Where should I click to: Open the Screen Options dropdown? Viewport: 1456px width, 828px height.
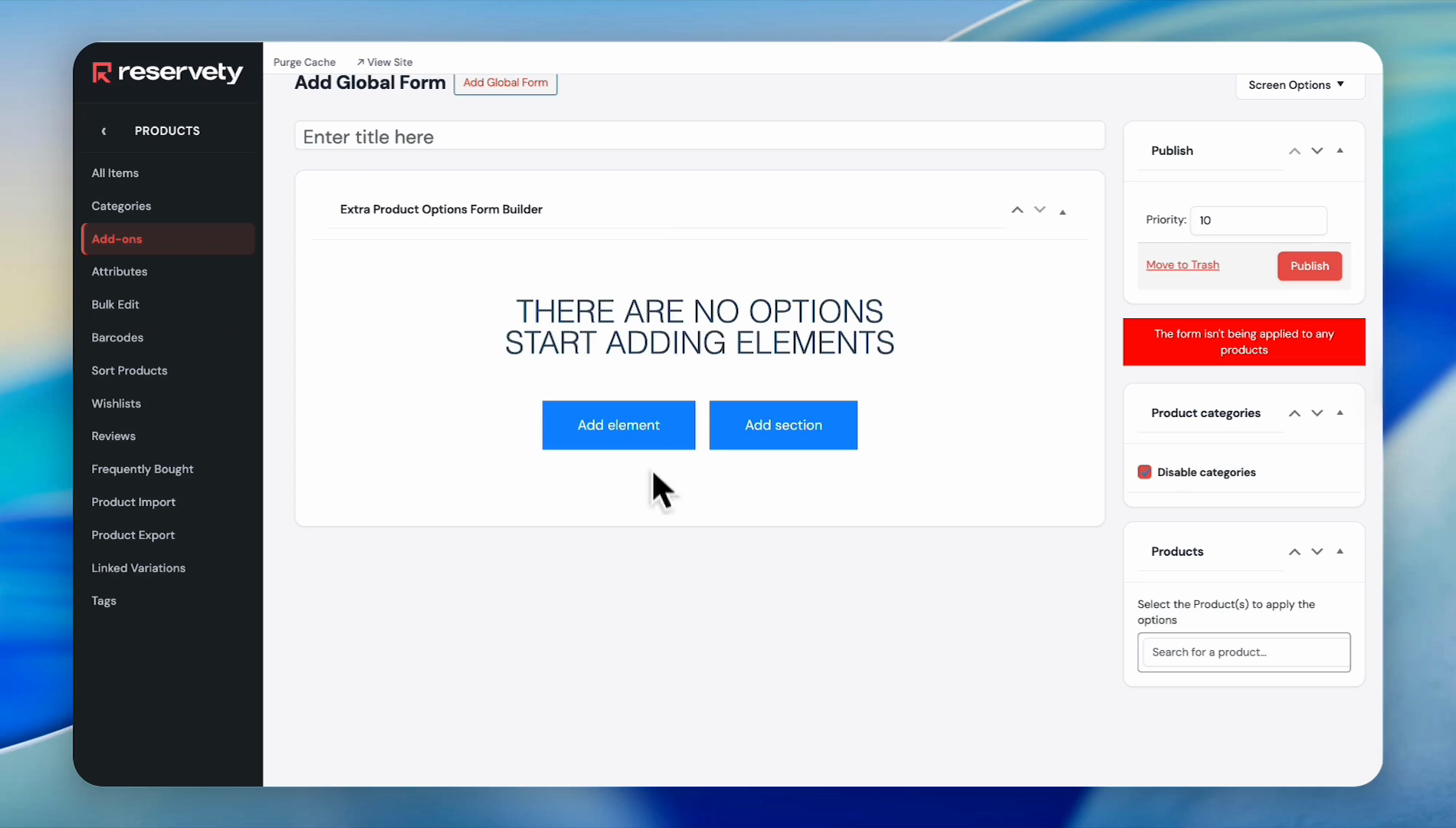click(1297, 85)
